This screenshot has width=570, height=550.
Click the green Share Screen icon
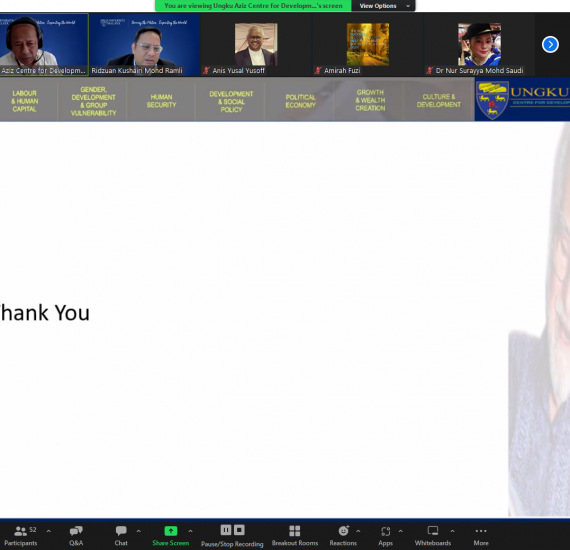[170, 531]
